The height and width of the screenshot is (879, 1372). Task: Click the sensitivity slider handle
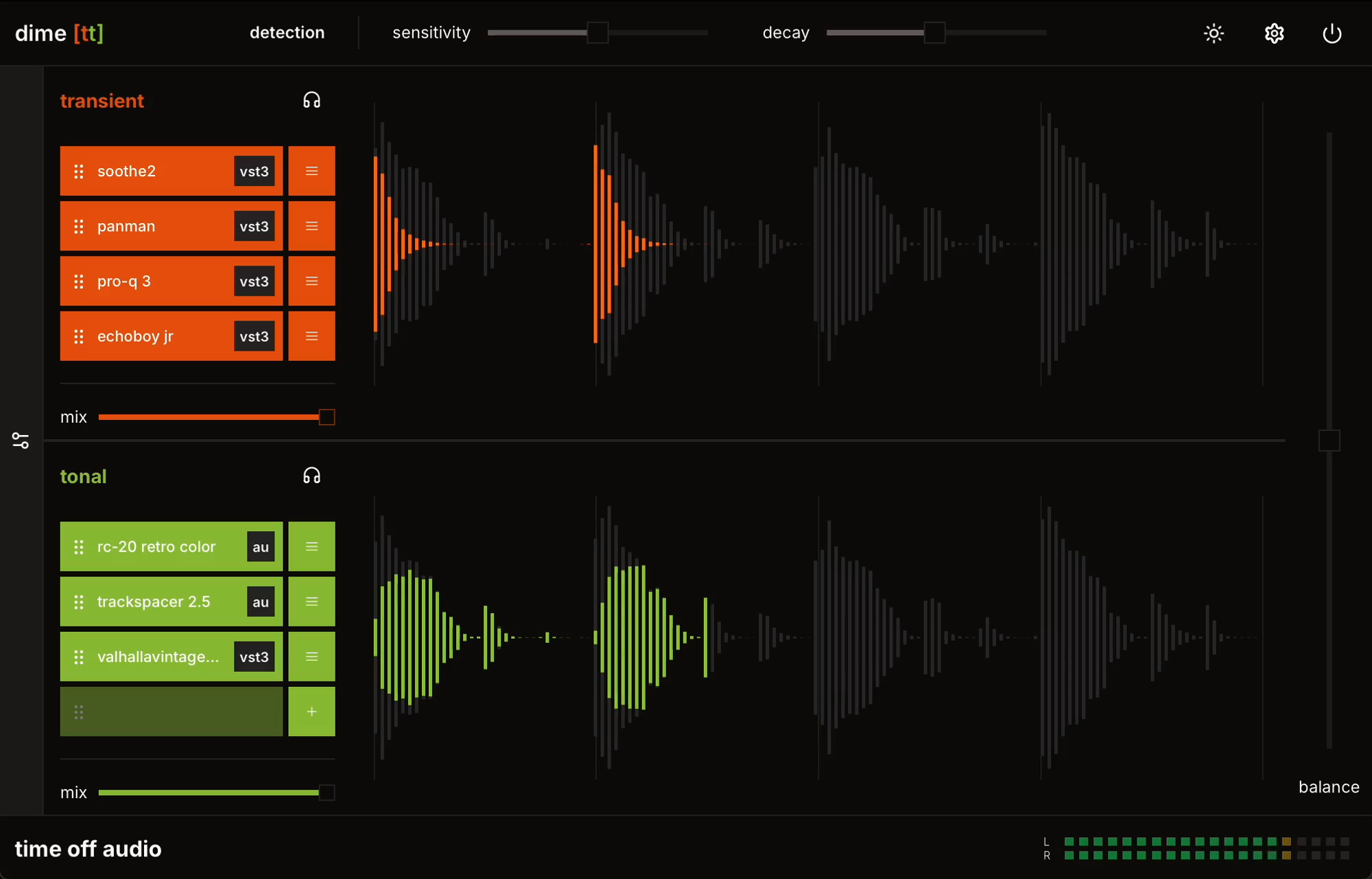pyautogui.click(x=598, y=32)
